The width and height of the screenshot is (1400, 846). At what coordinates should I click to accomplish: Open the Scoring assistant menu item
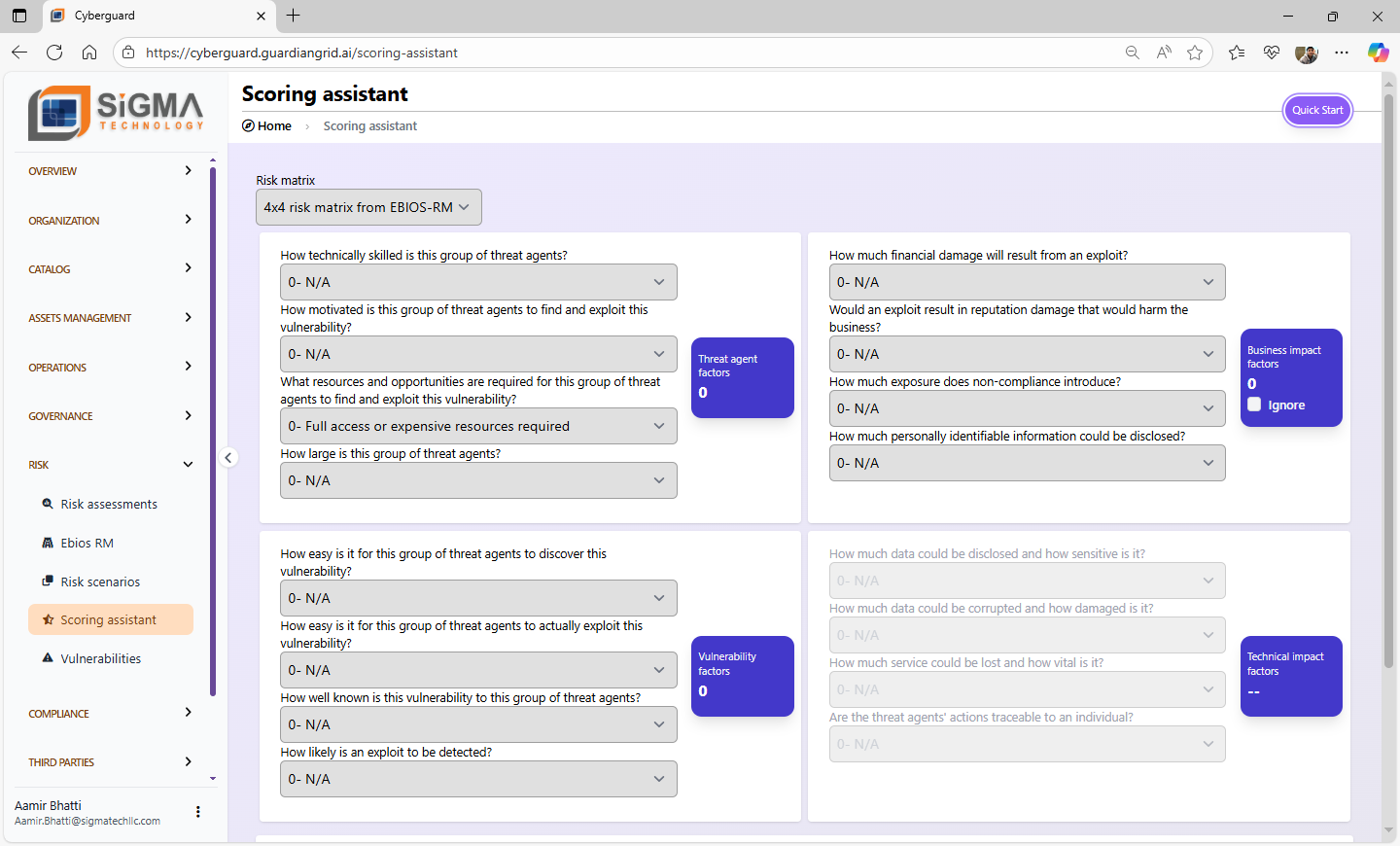[x=110, y=619]
